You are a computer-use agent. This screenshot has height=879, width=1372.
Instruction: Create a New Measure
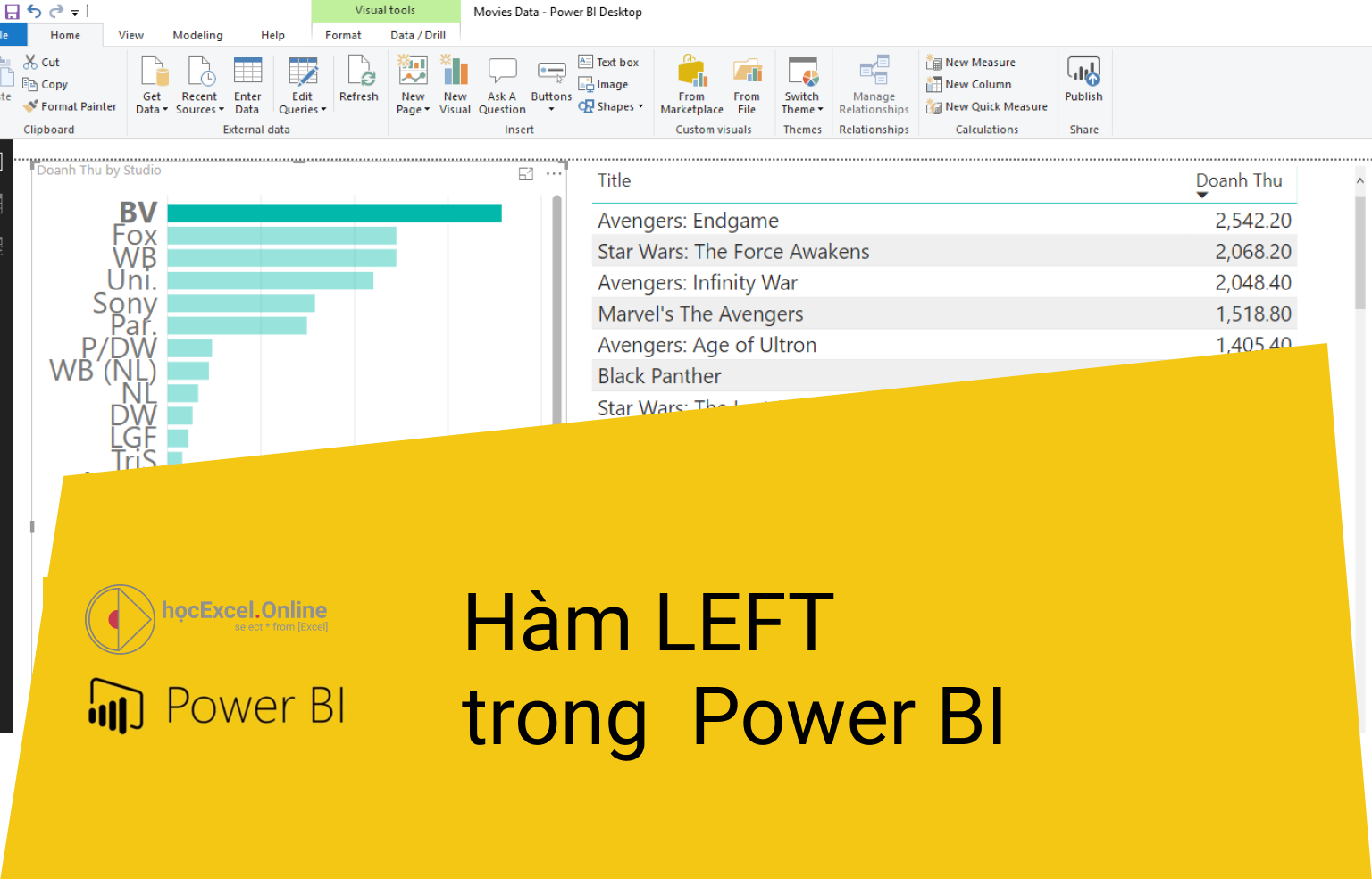coord(971,62)
